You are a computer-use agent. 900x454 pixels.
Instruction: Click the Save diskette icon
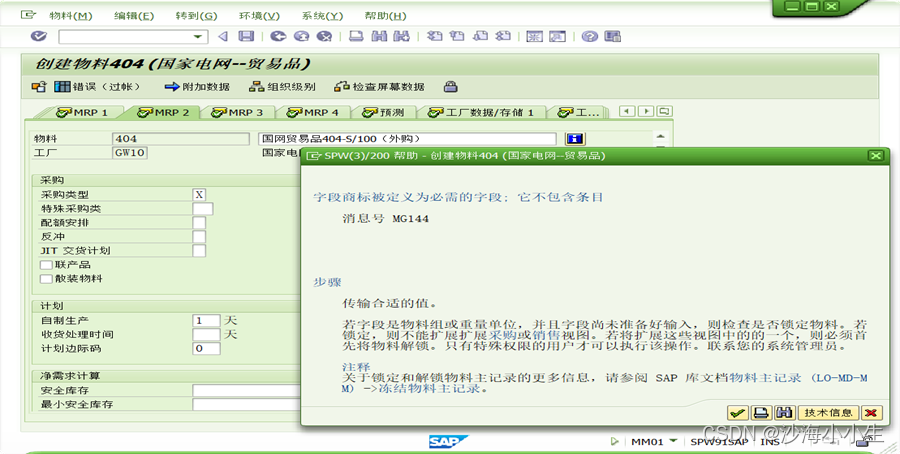click(x=246, y=37)
